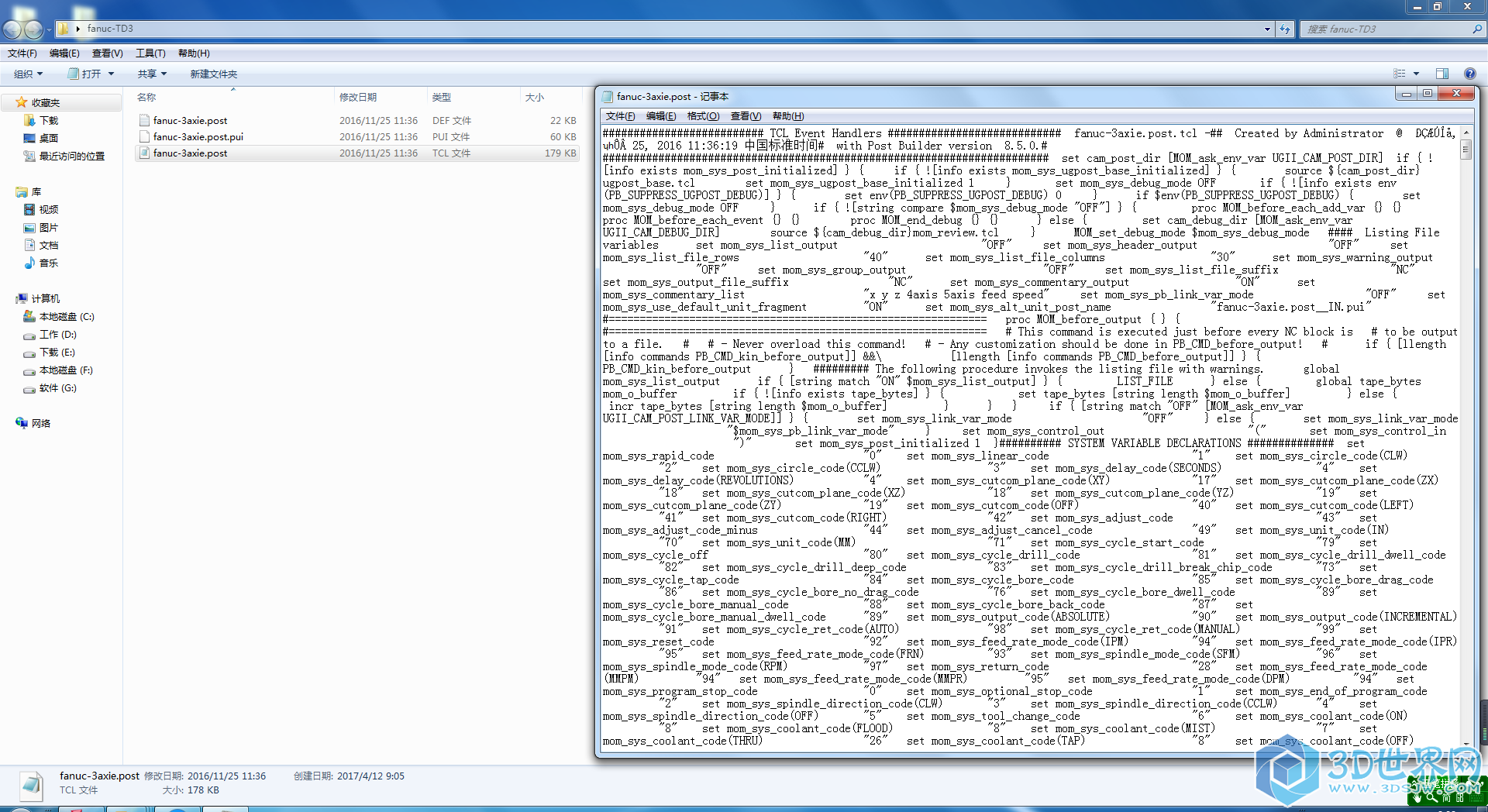Screen dimensions: 1488x812
Task: Open Notepad Help menu (帮助)
Action: coord(788,115)
